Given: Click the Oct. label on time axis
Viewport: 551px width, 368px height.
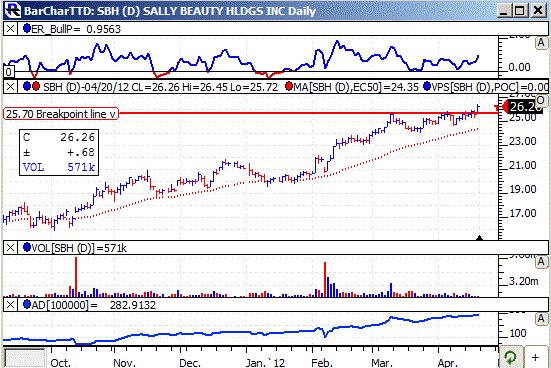Looking at the screenshot, I should 60,362.
